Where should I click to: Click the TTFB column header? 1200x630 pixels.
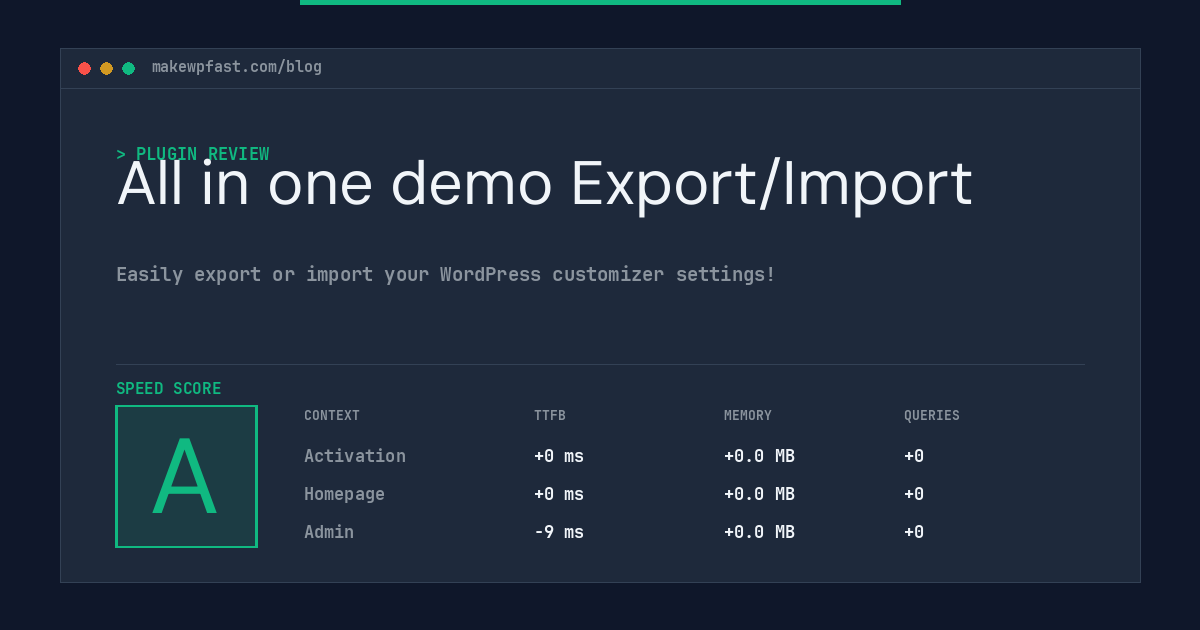pos(550,415)
